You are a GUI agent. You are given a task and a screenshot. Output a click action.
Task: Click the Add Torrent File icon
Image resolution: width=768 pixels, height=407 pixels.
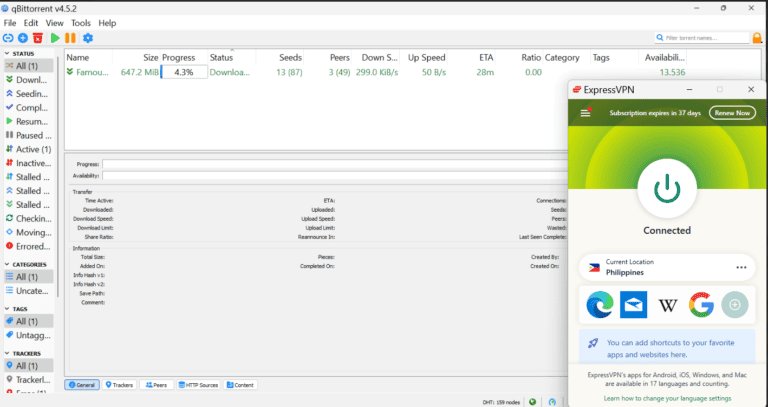(x=23, y=38)
